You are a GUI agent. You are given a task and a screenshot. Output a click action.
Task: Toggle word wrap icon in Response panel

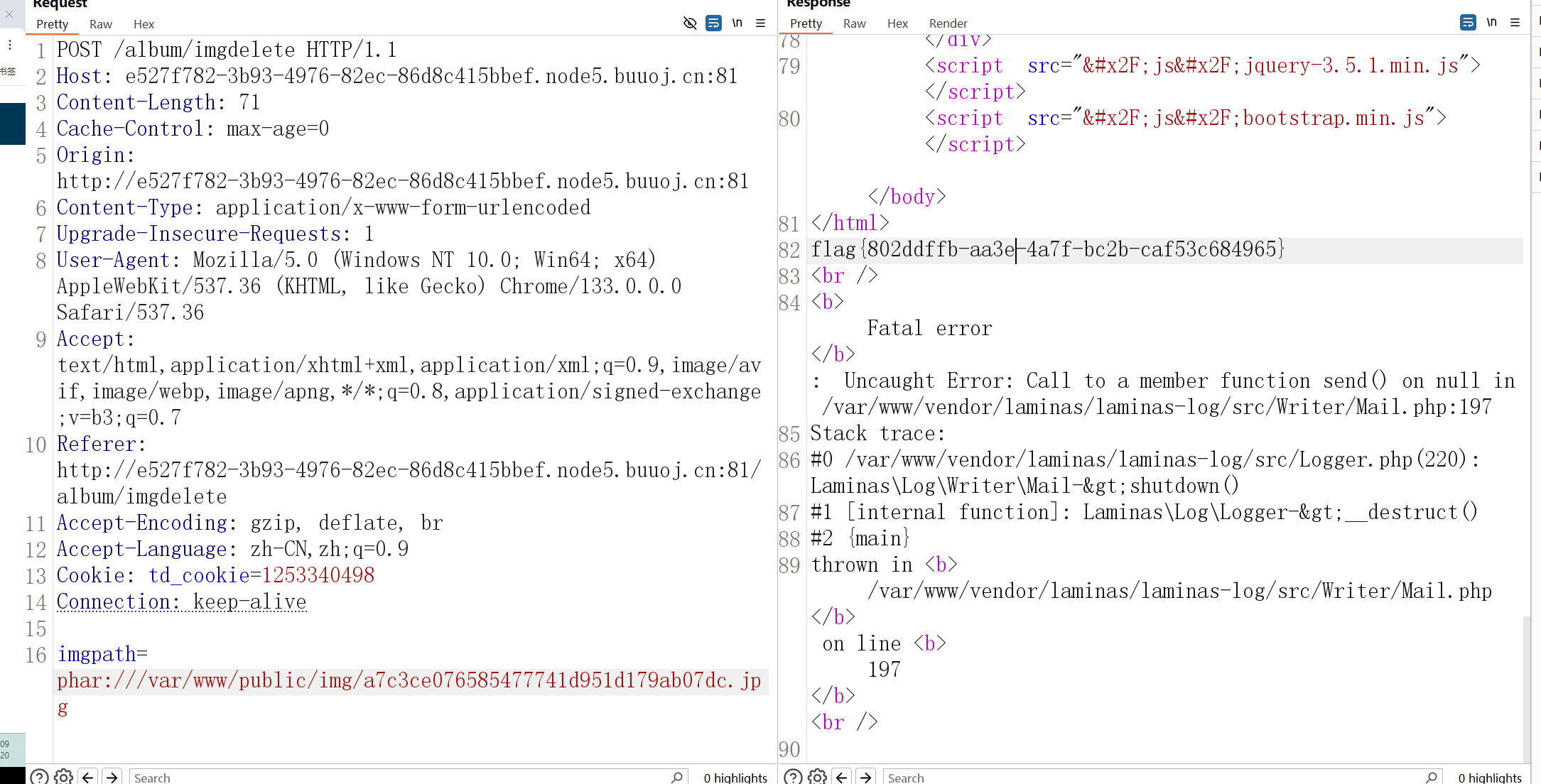[x=1468, y=23]
